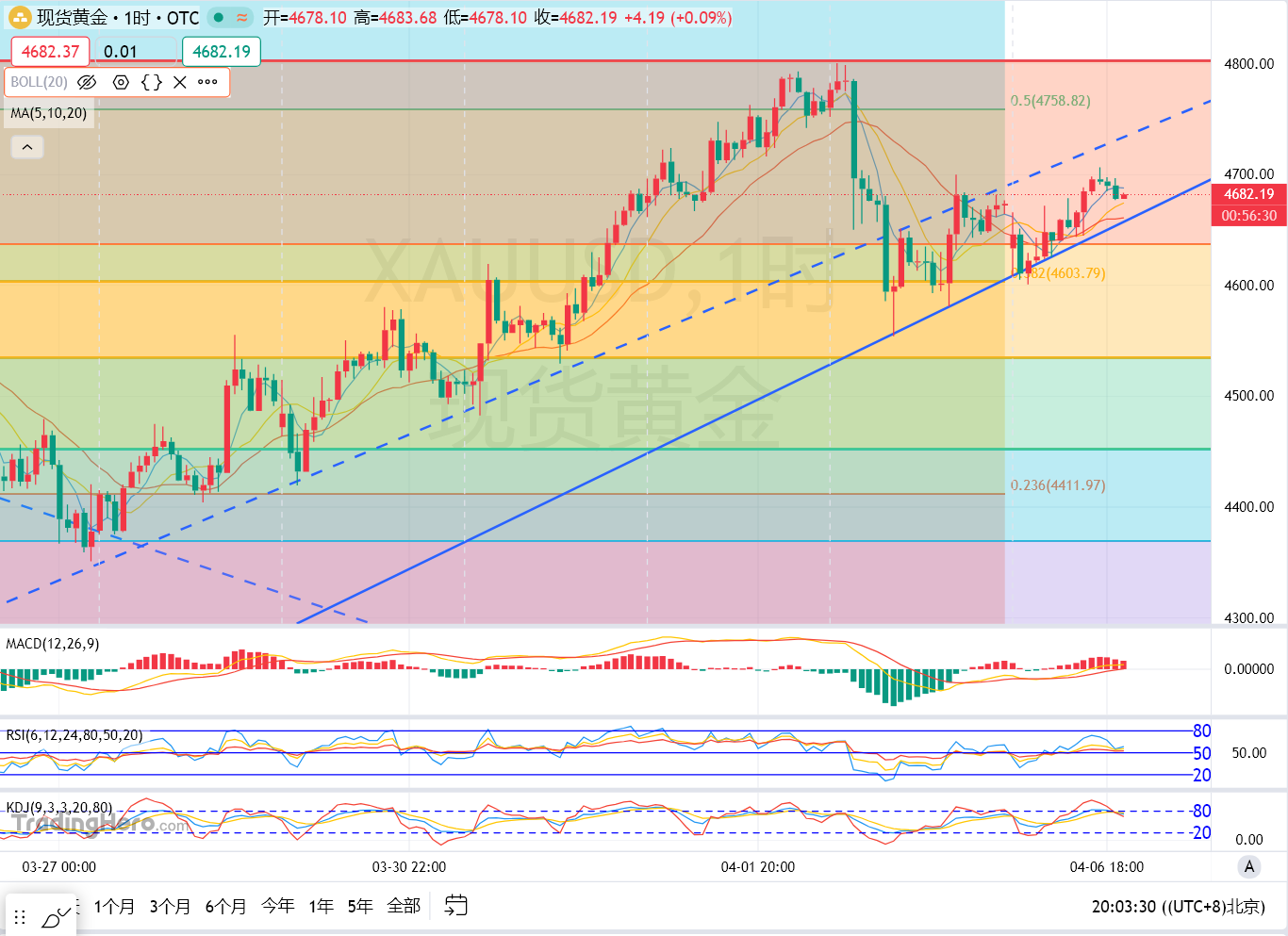Select the 1个月 time range

(x=114, y=906)
